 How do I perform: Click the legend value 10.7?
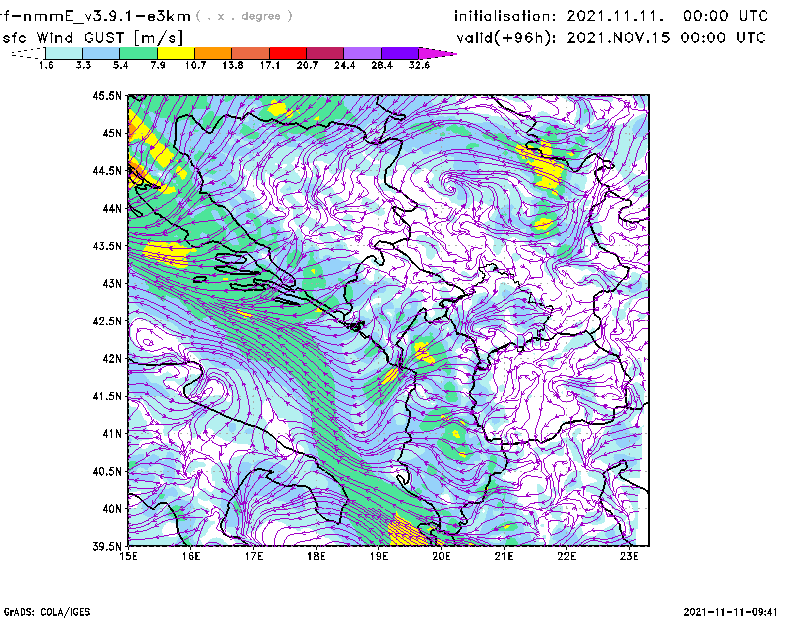pyautogui.click(x=195, y=65)
